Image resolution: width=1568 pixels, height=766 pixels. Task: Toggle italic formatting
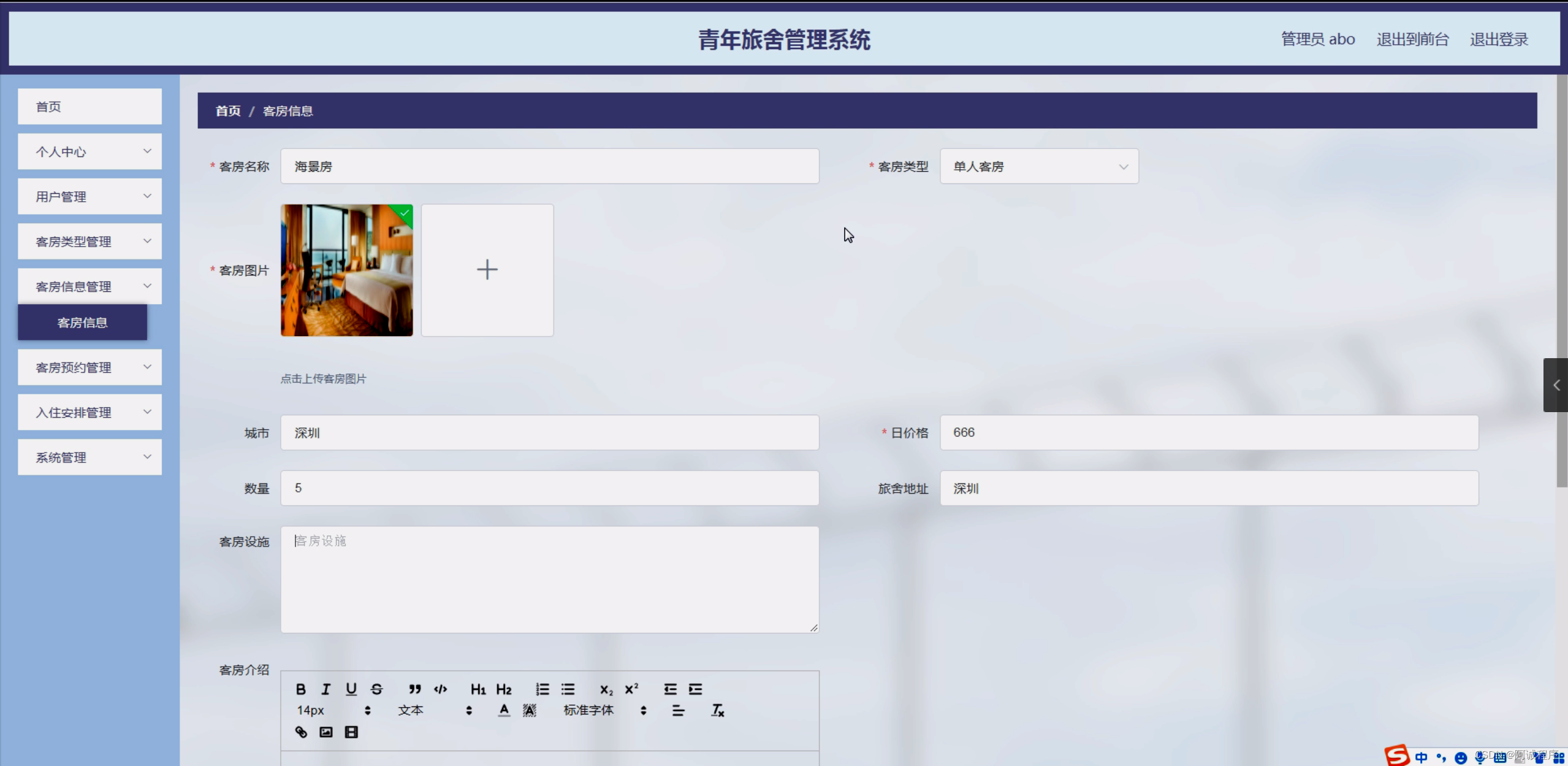coord(326,689)
